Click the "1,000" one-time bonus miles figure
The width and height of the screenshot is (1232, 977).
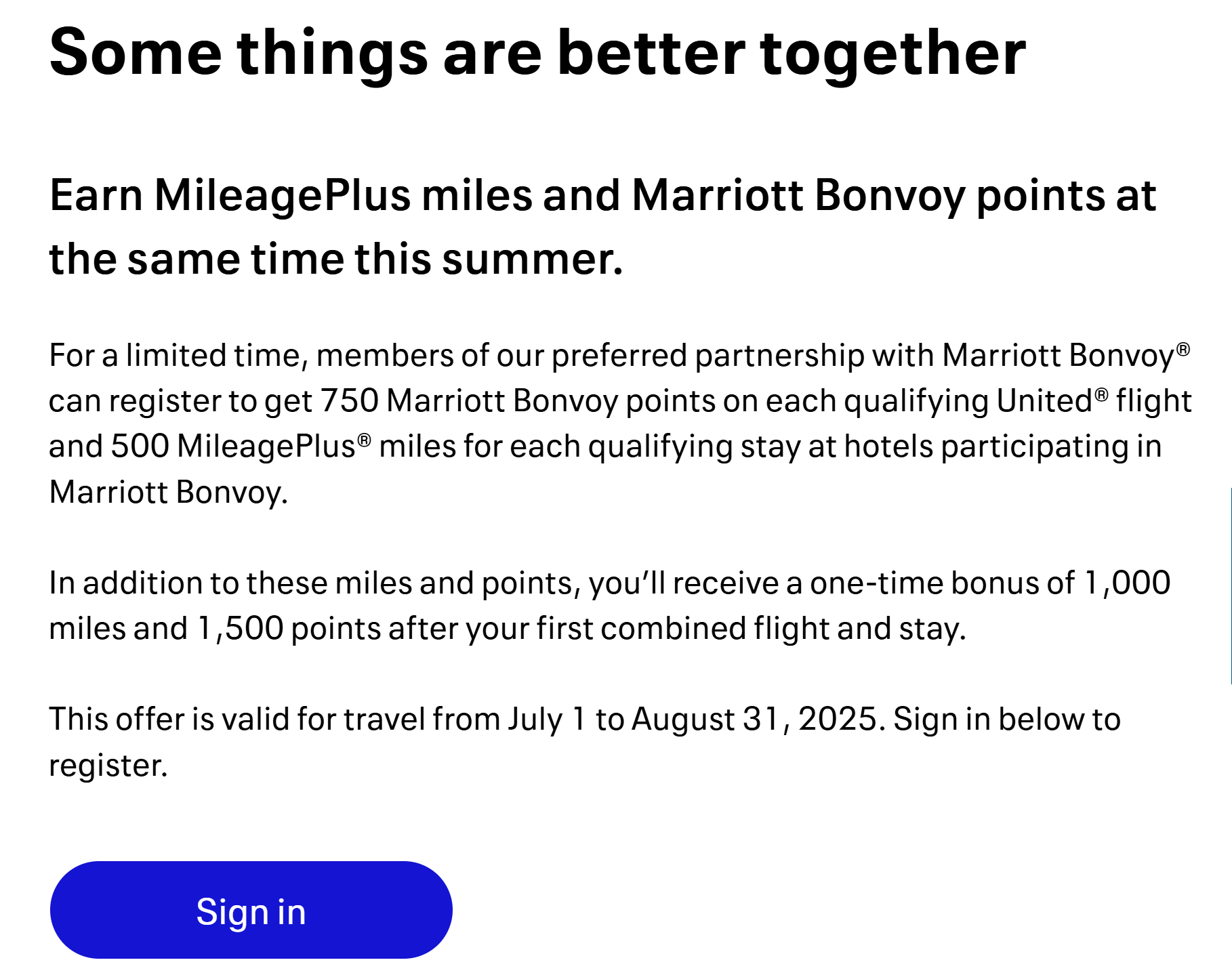pos(1127,583)
